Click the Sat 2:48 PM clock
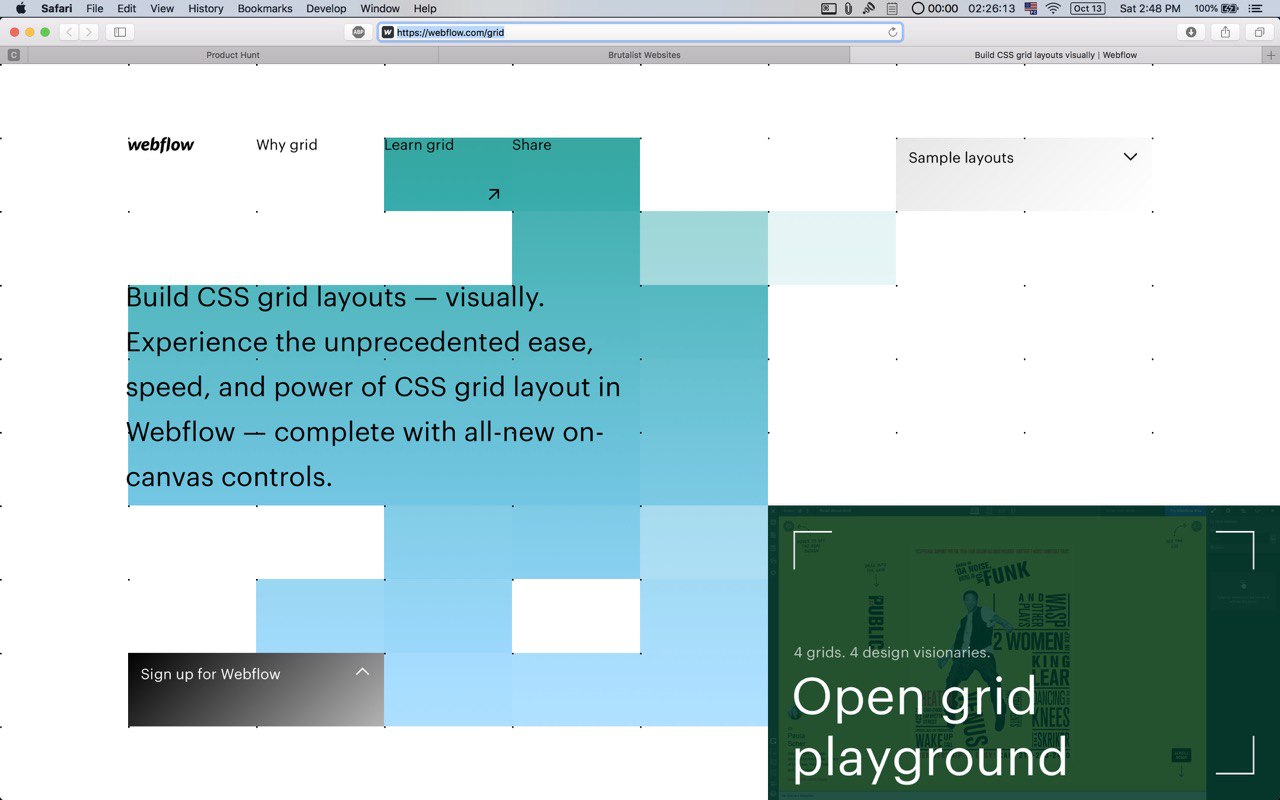 1150,8
